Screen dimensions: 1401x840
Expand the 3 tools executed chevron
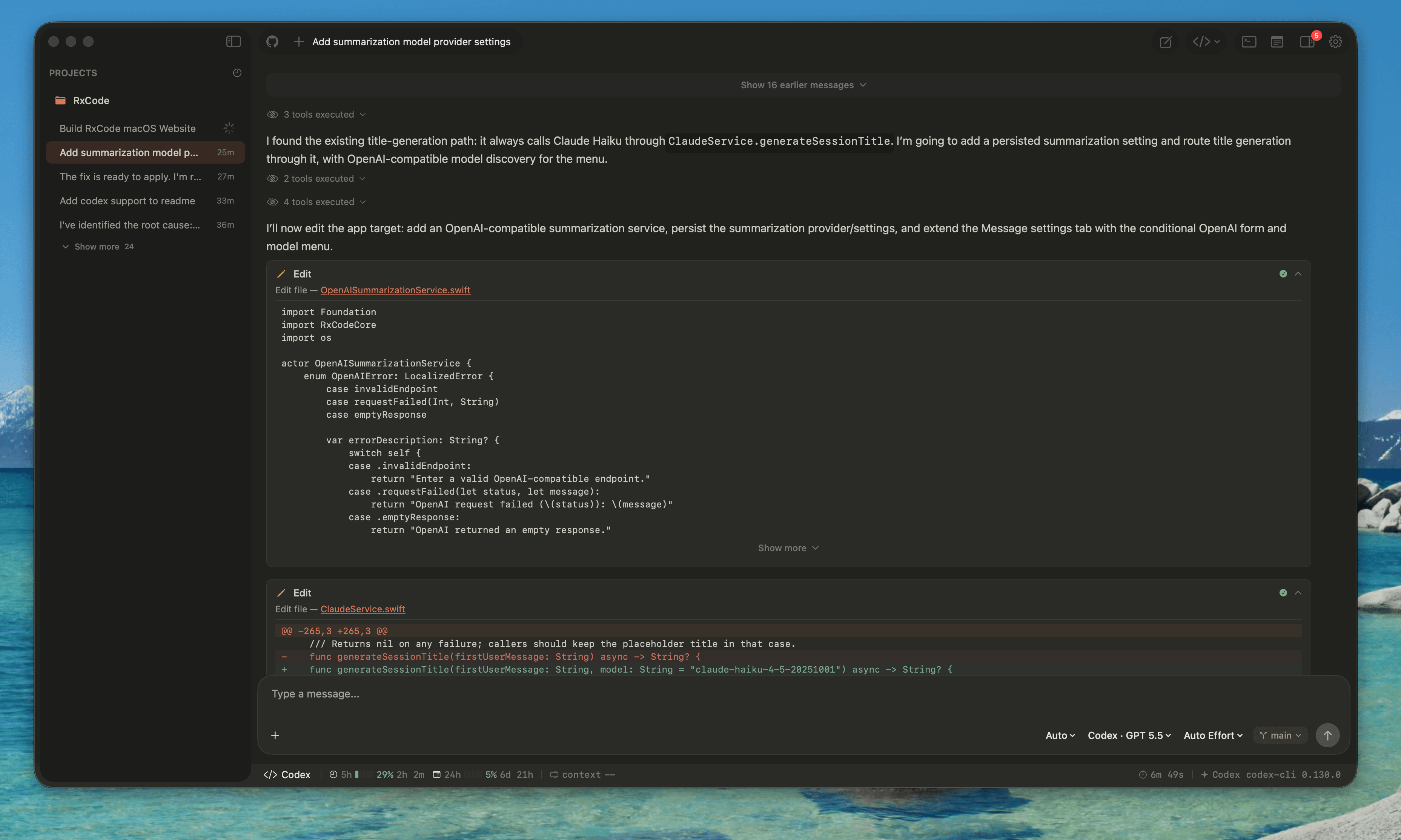tap(363, 114)
